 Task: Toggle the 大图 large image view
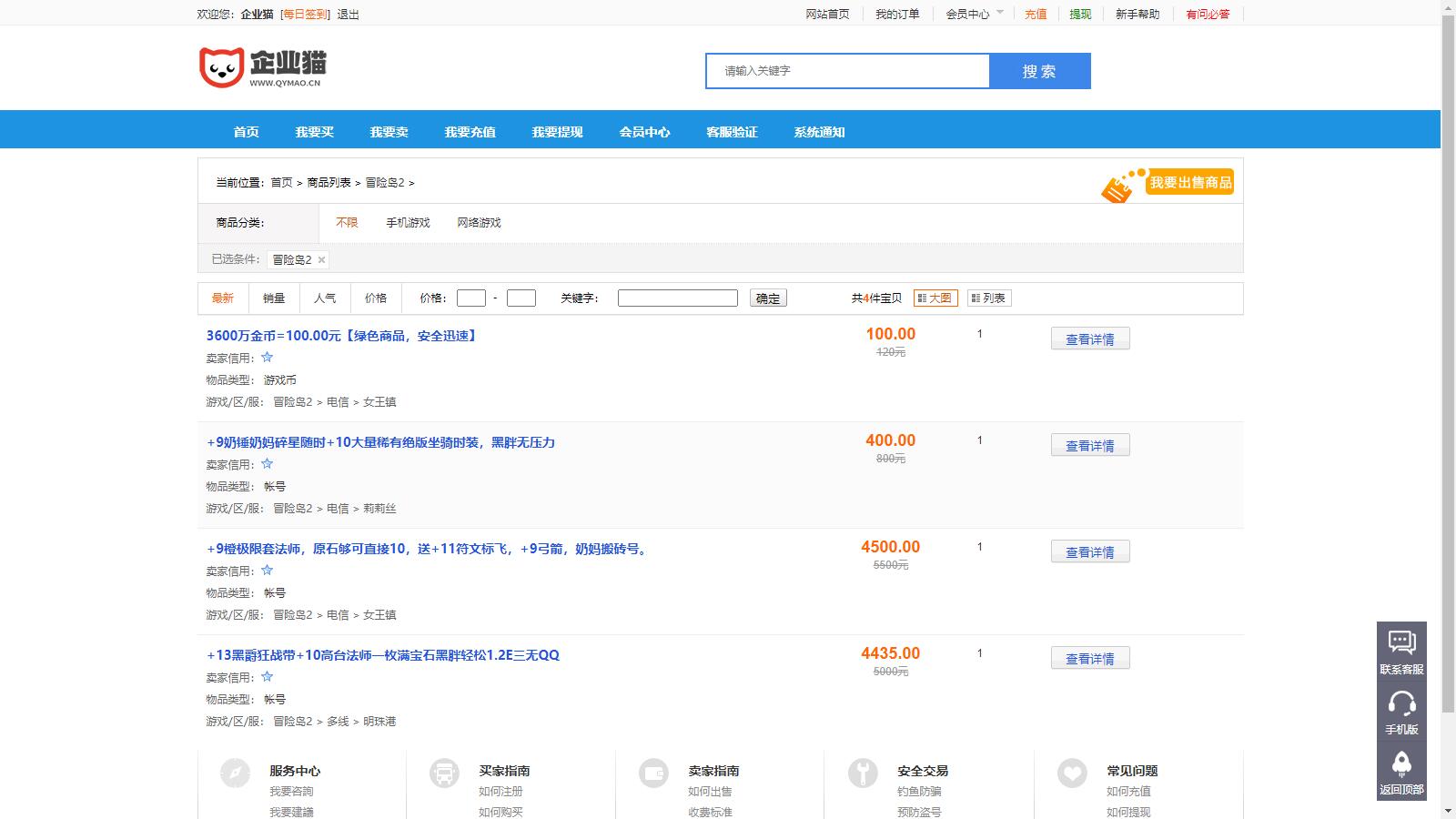[x=936, y=298]
